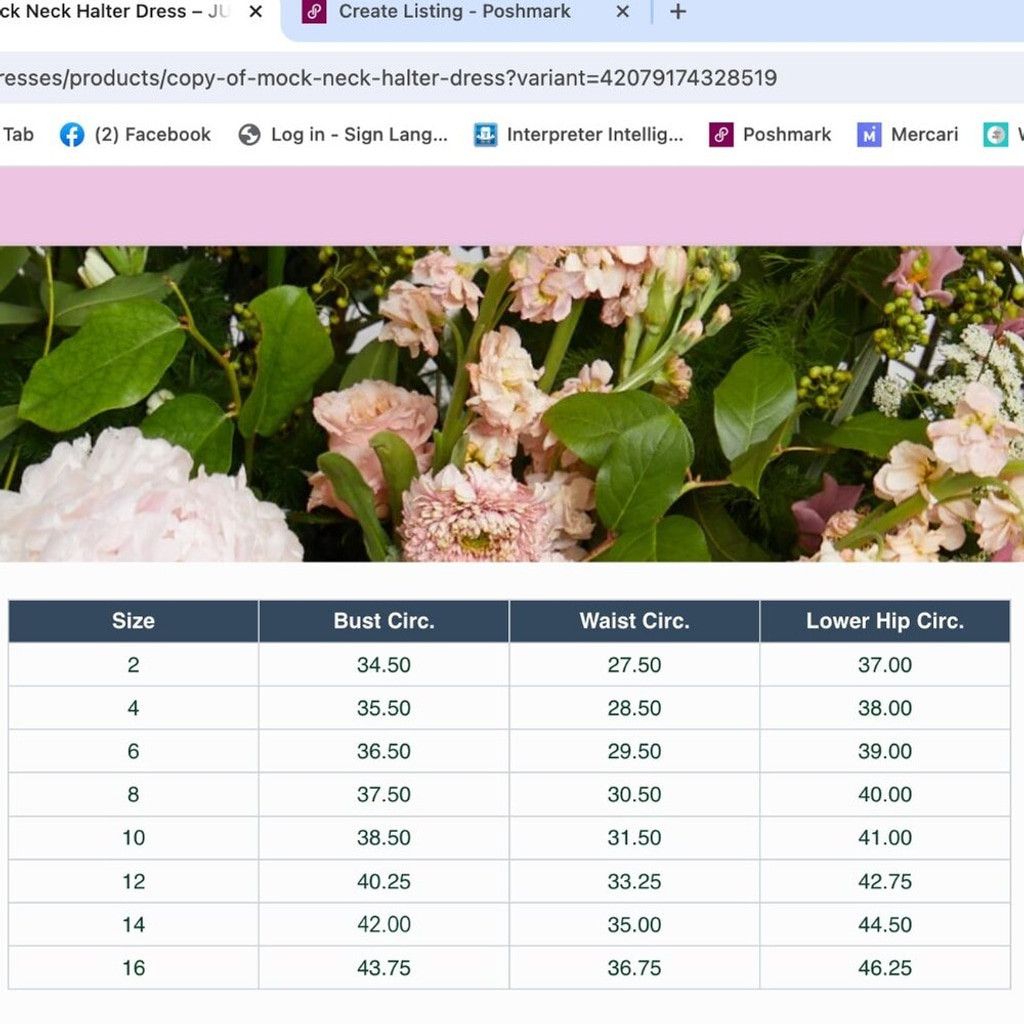Click the floral banner image

click(512, 404)
